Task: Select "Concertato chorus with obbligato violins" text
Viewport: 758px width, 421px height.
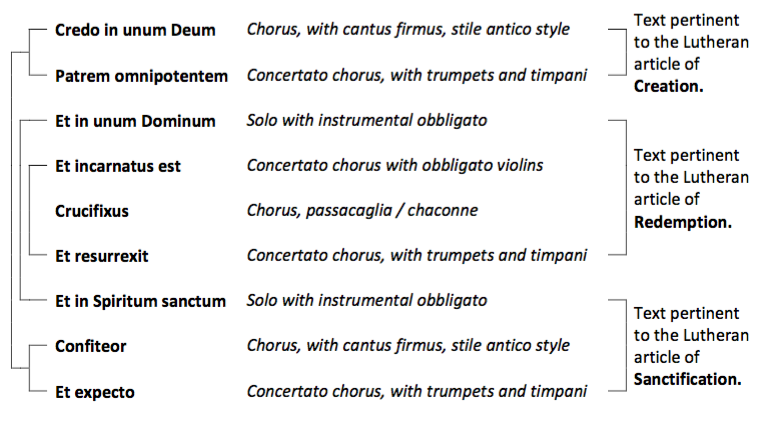Action: point(395,166)
